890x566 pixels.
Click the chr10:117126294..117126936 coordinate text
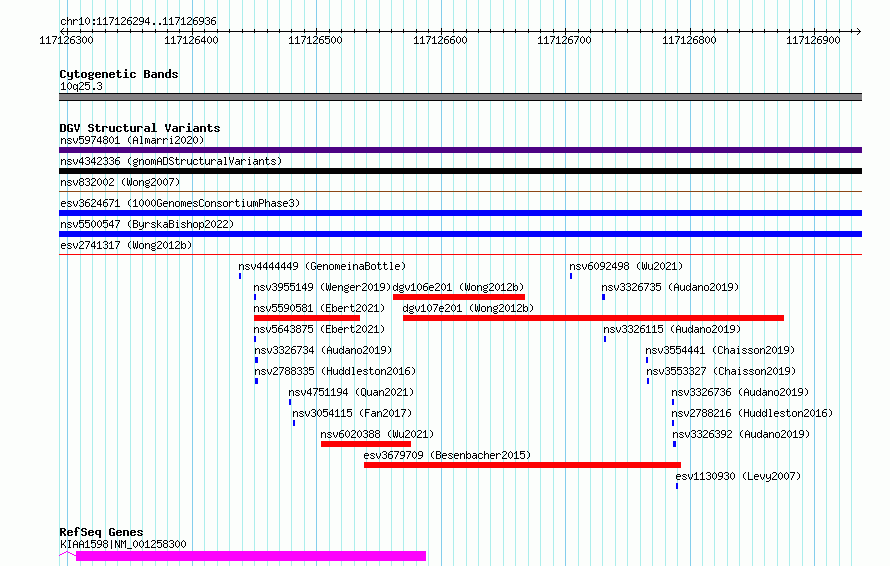tap(138, 22)
